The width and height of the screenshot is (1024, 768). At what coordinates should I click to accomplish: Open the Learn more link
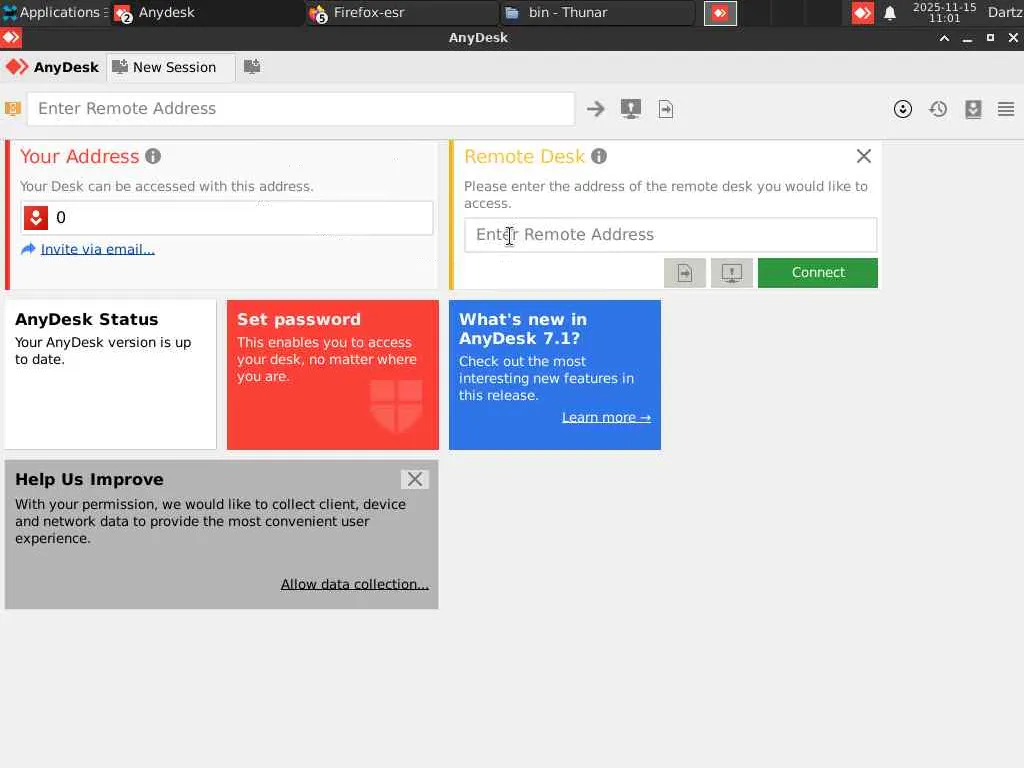tap(606, 417)
